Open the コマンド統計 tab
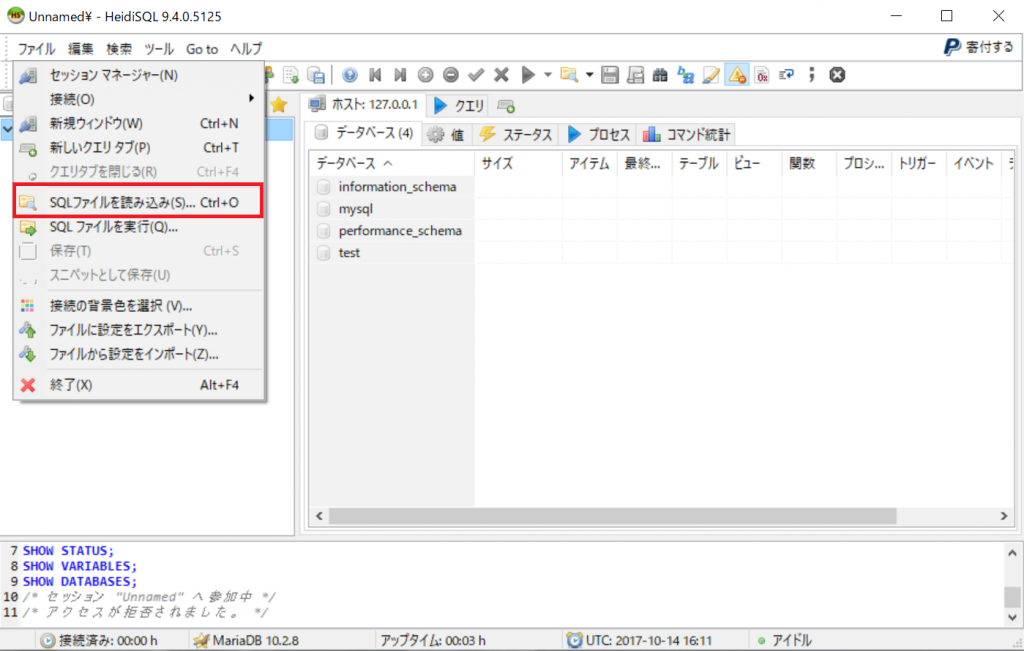The image size is (1024, 651). point(686,135)
